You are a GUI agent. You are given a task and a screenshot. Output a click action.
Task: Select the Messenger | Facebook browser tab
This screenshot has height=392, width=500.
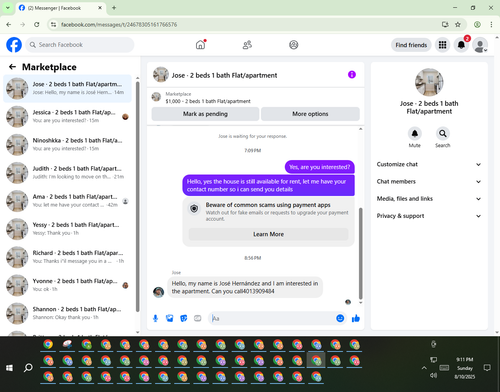(61, 8)
